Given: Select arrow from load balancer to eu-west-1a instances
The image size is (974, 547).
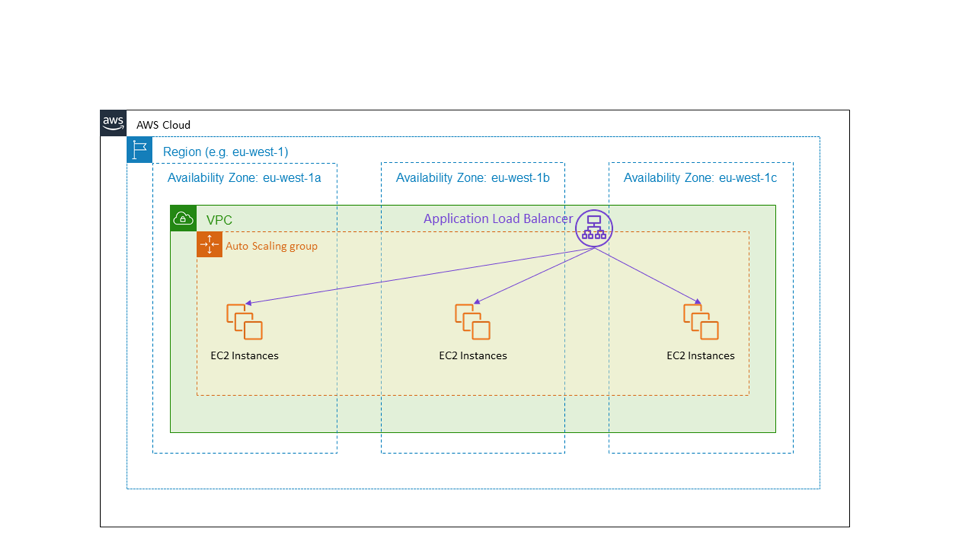Looking at the screenshot, I should coord(420,275).
